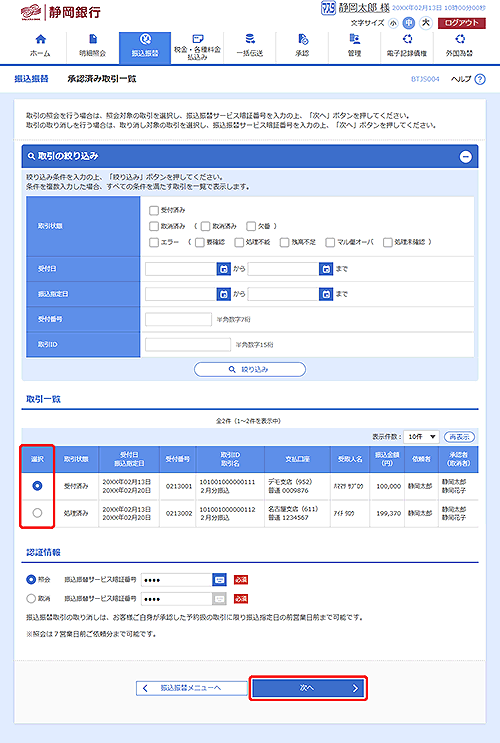Image resolution: width=500 pixels, height=743 pixels.
Task: Open the ホーム home icon
Action: [41, 39]
